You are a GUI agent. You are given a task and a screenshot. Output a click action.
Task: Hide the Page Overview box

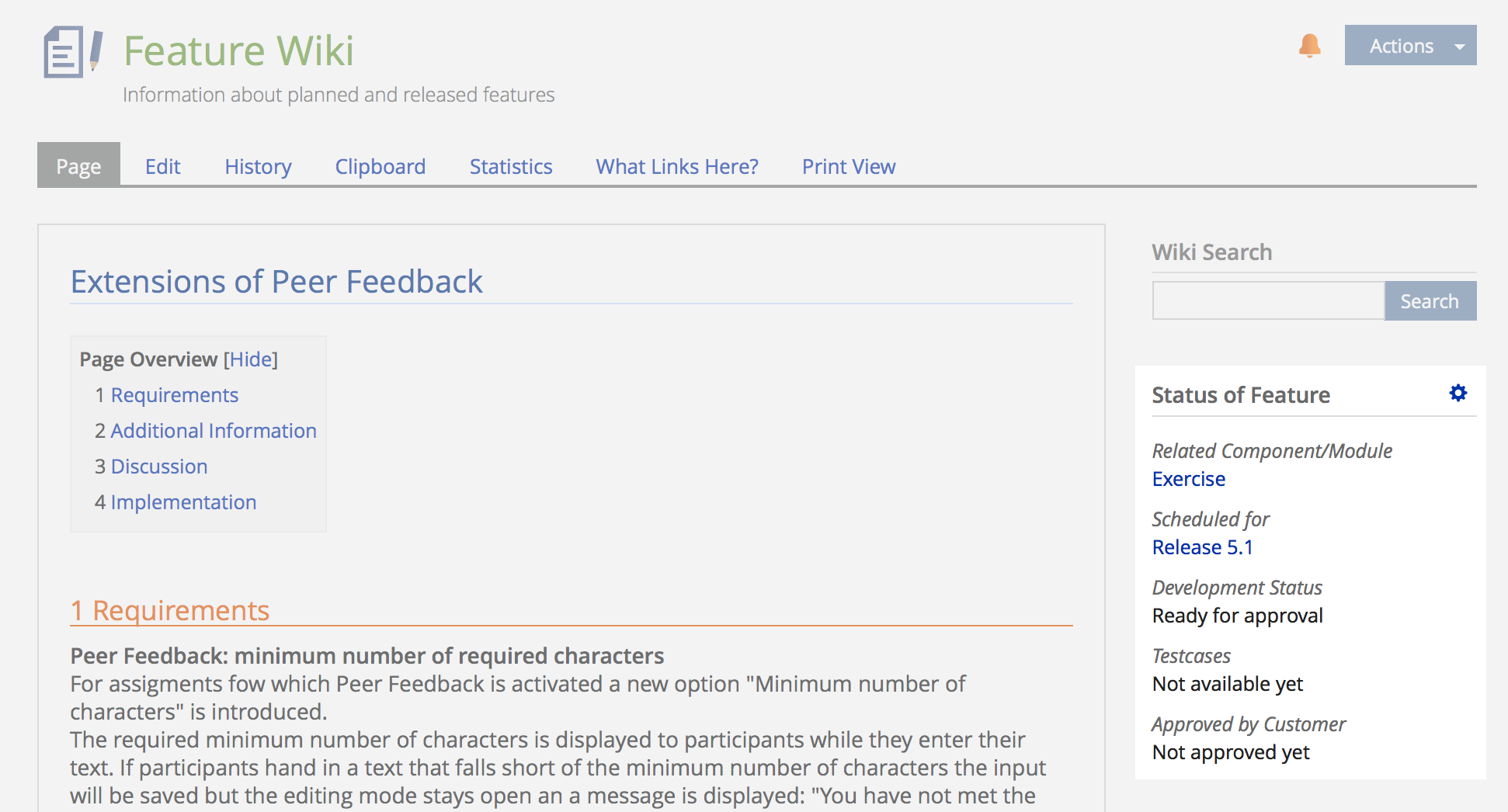251,359
